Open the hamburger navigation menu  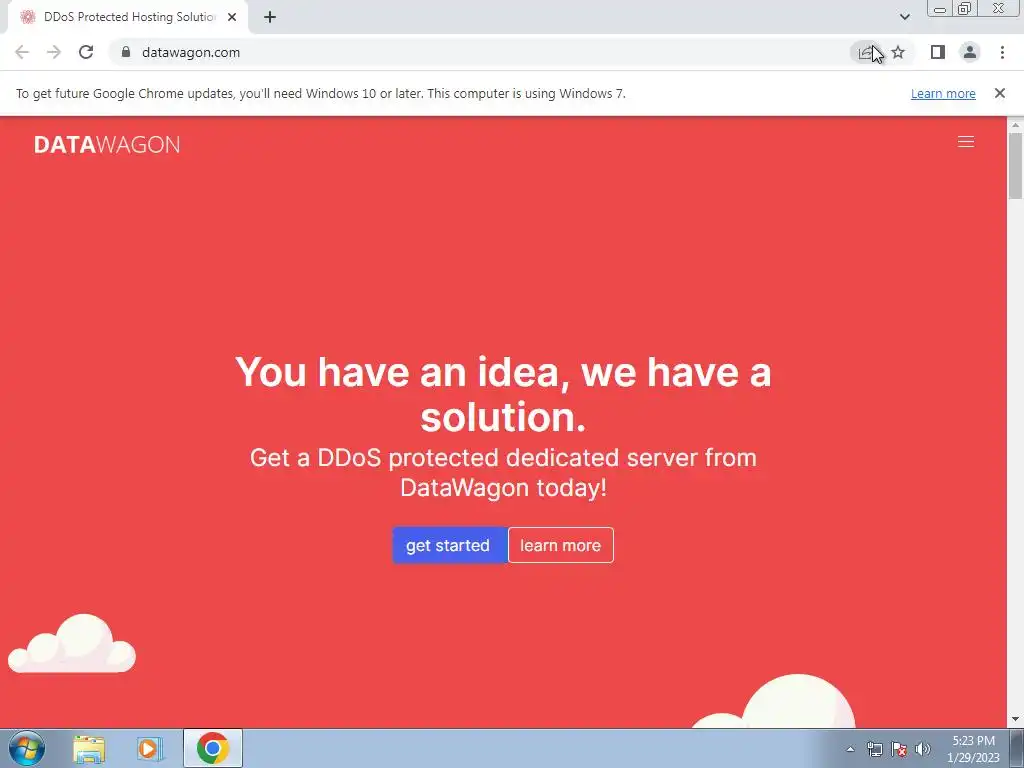965,142
